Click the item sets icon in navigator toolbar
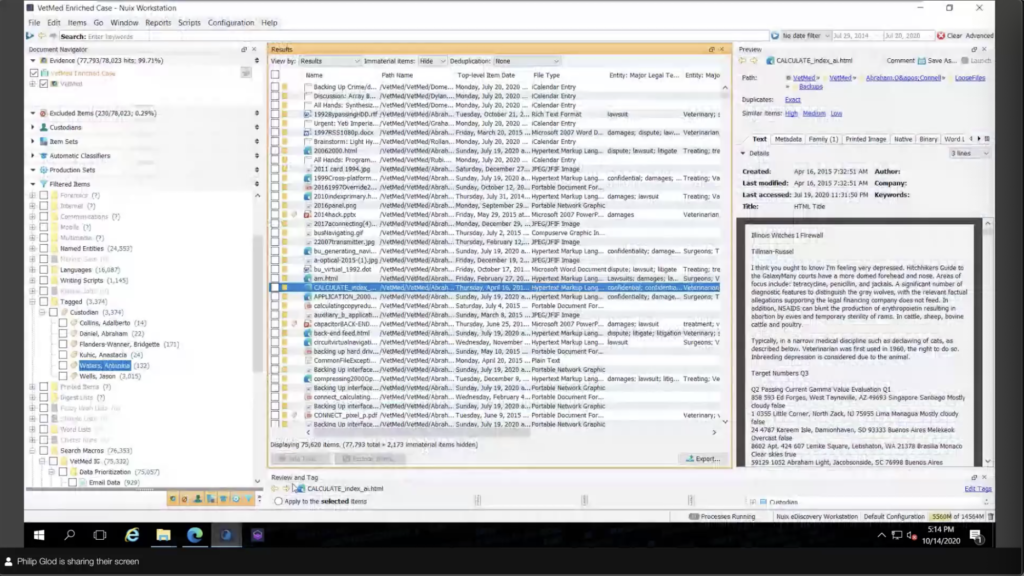 click(x=210, y=499)
